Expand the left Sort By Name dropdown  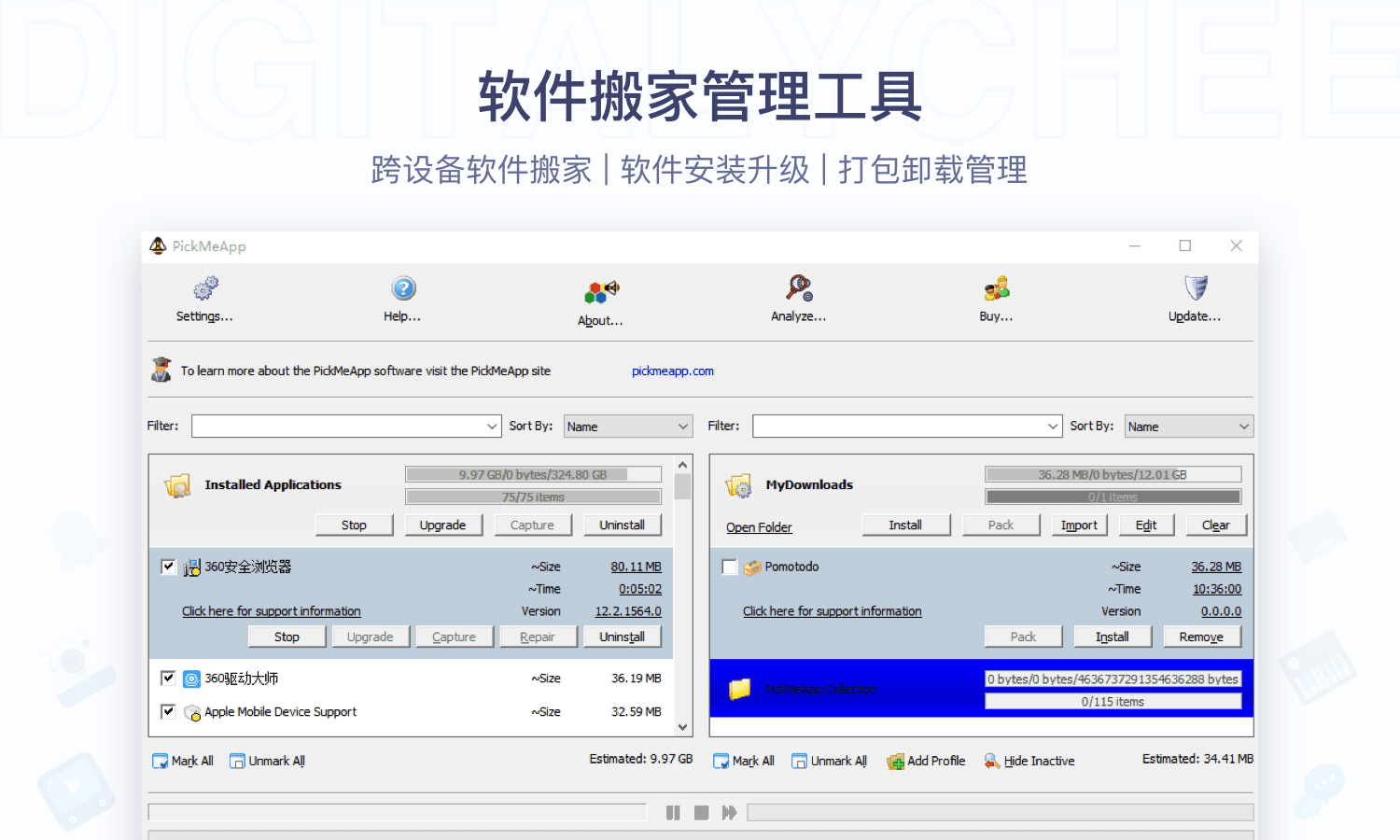point(682,427)
